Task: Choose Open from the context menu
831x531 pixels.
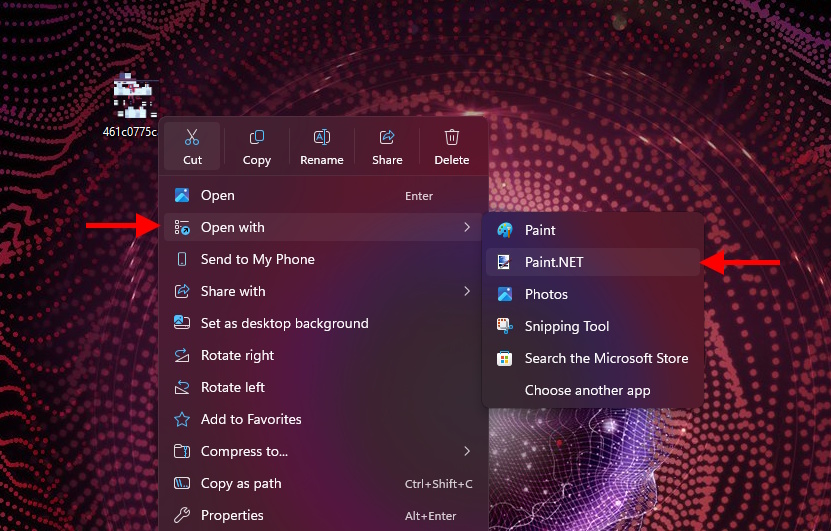Action: 323,195
